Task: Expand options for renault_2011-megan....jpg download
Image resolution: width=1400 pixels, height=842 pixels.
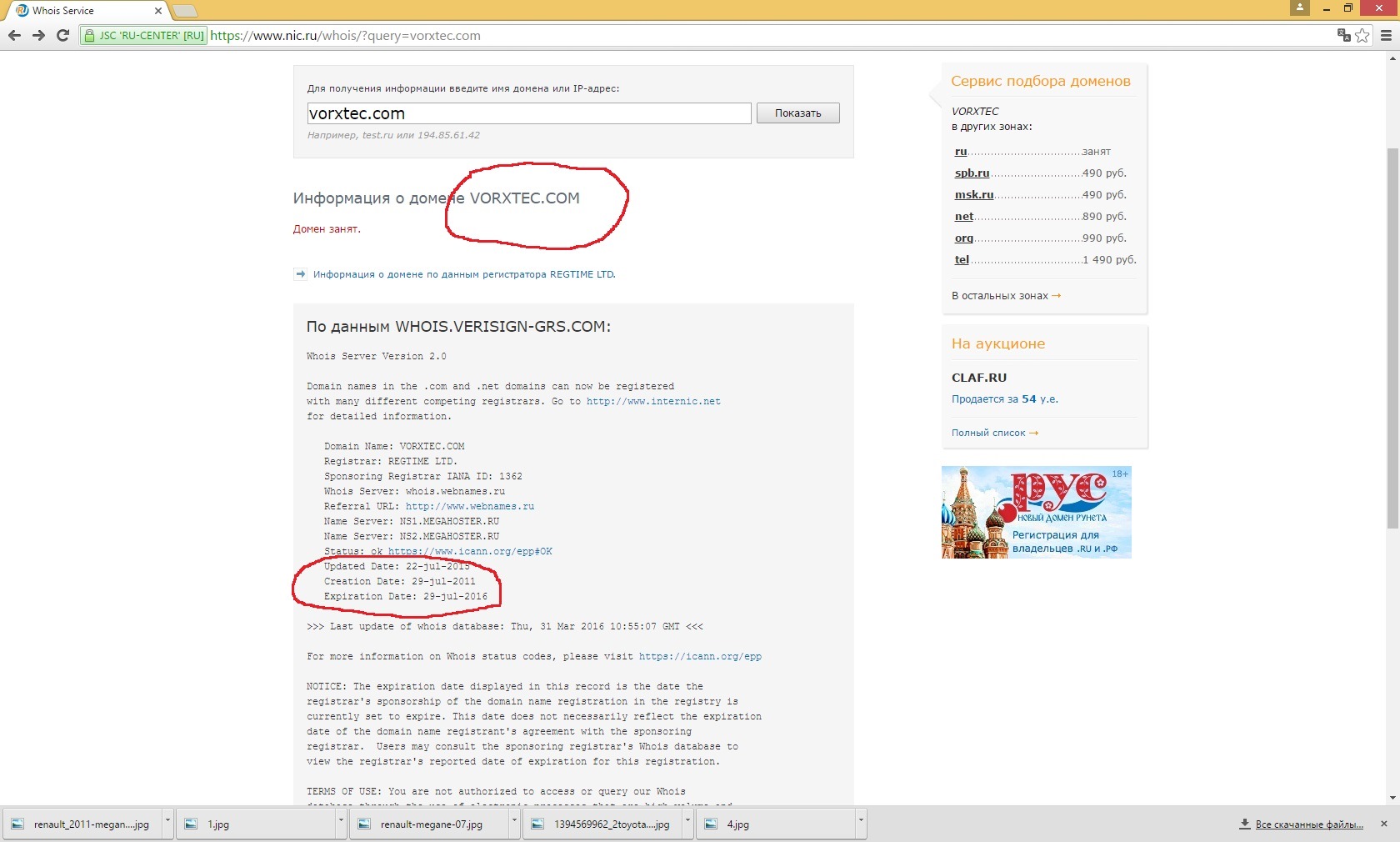Action: pos(167,823)
